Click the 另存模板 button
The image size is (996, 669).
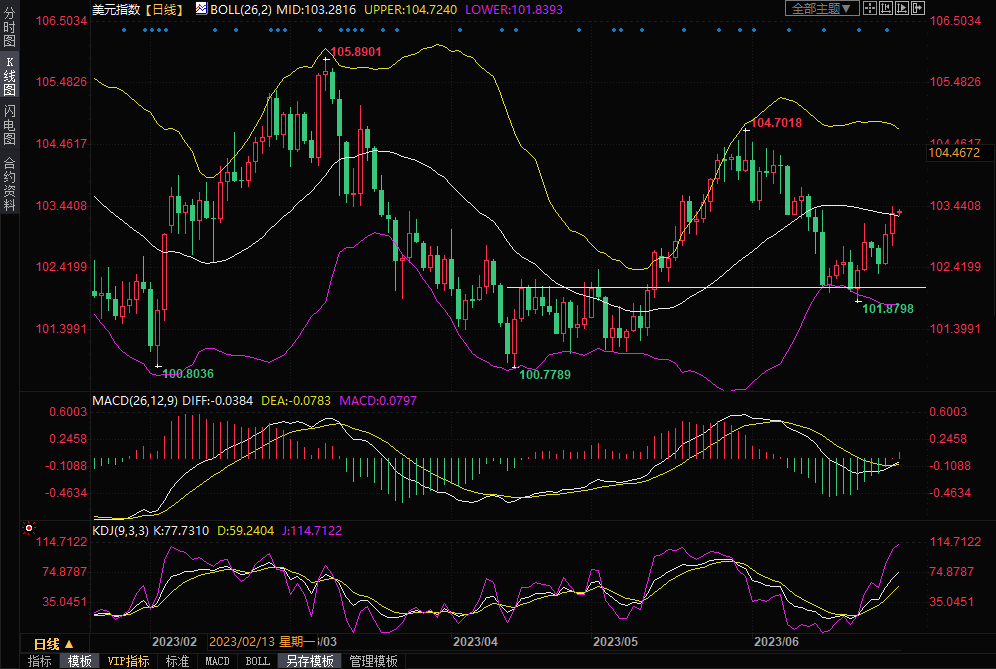pyautogui.click(x=308, y=661)
